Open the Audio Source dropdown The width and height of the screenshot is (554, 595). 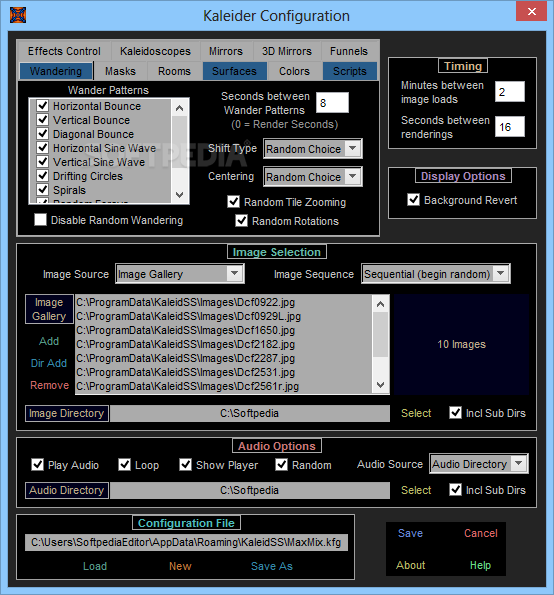(x=479, y=464)
